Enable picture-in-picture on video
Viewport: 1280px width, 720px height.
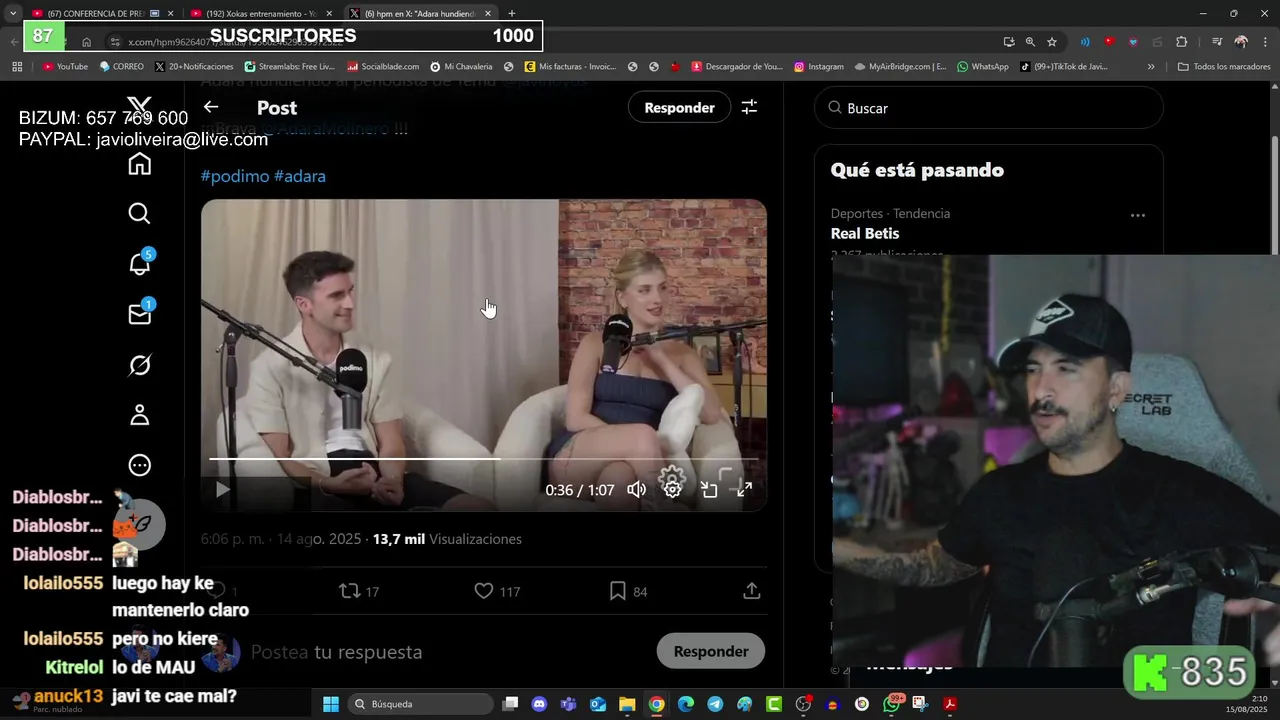[x=709, y=489]
